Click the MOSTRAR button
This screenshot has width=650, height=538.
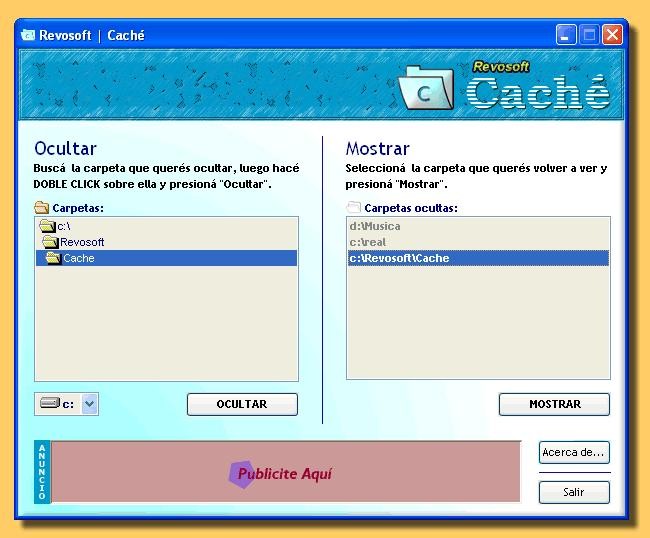[x=554, y=404]
